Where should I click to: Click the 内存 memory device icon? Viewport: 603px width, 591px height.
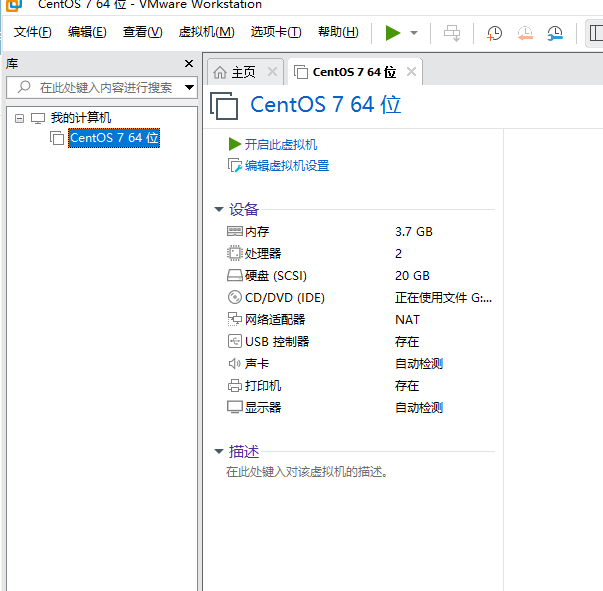click(x=235, y=231)
